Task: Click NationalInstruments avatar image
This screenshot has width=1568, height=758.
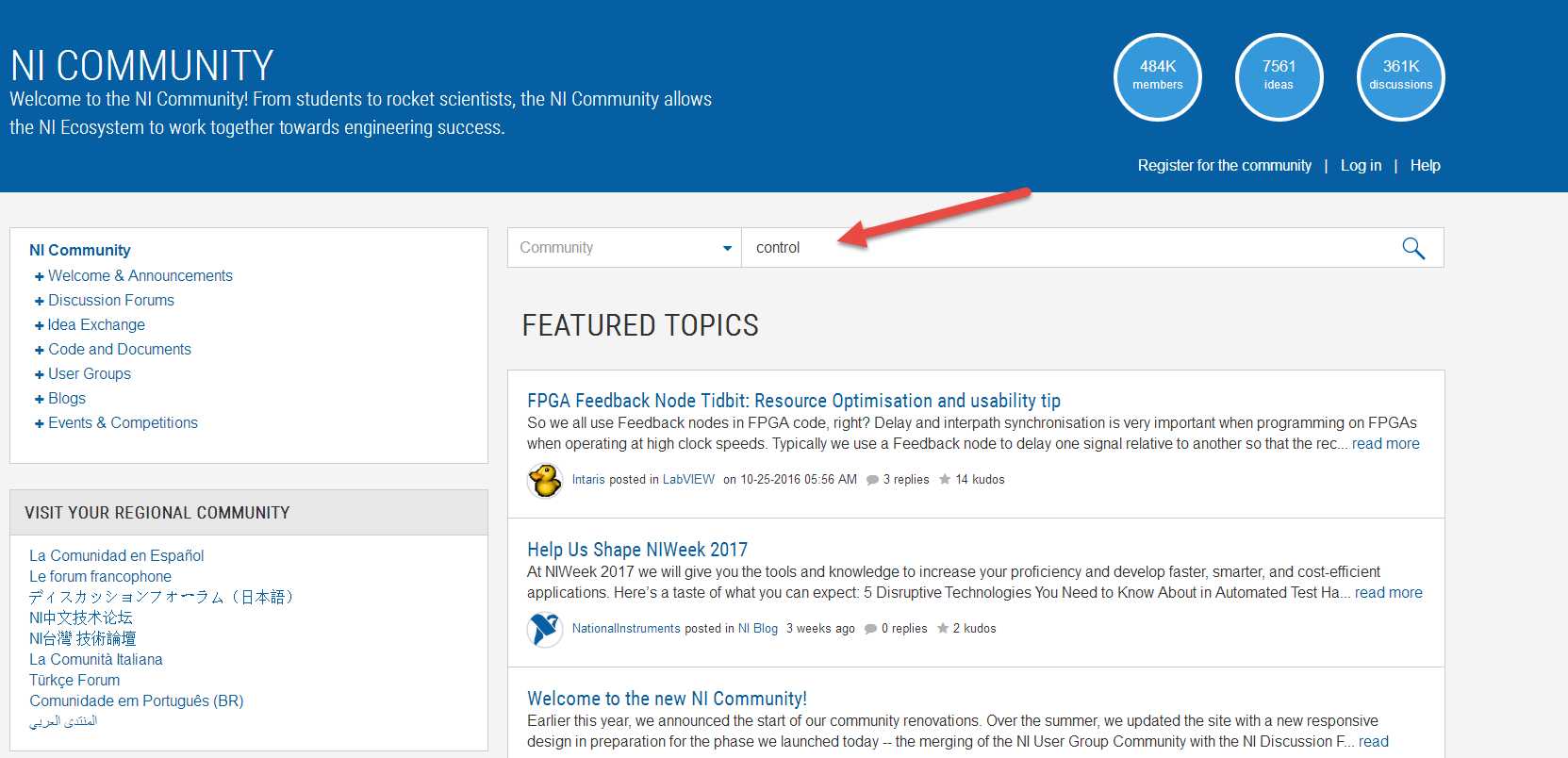Action: click(x=545, y=629)
